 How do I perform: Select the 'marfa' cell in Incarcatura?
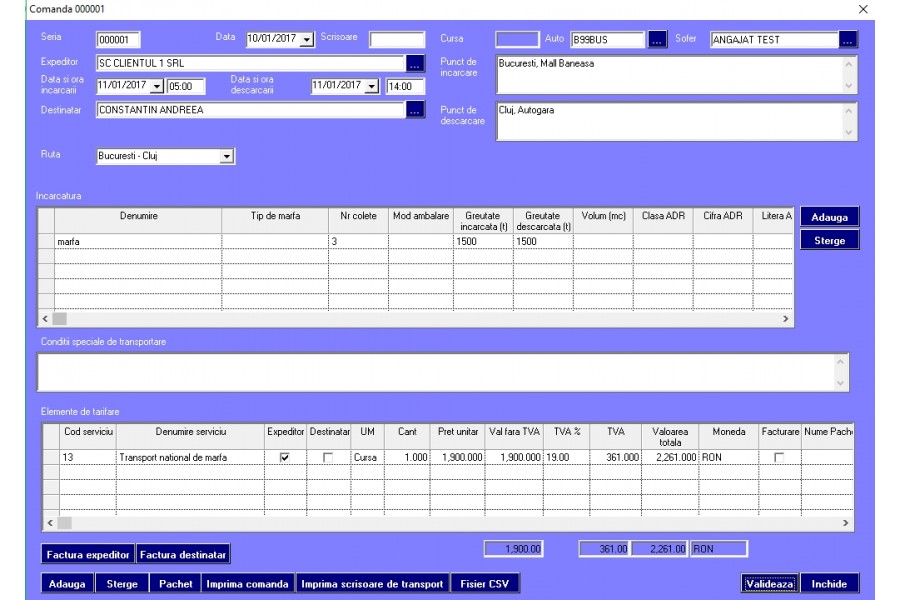tap(138, 242)
